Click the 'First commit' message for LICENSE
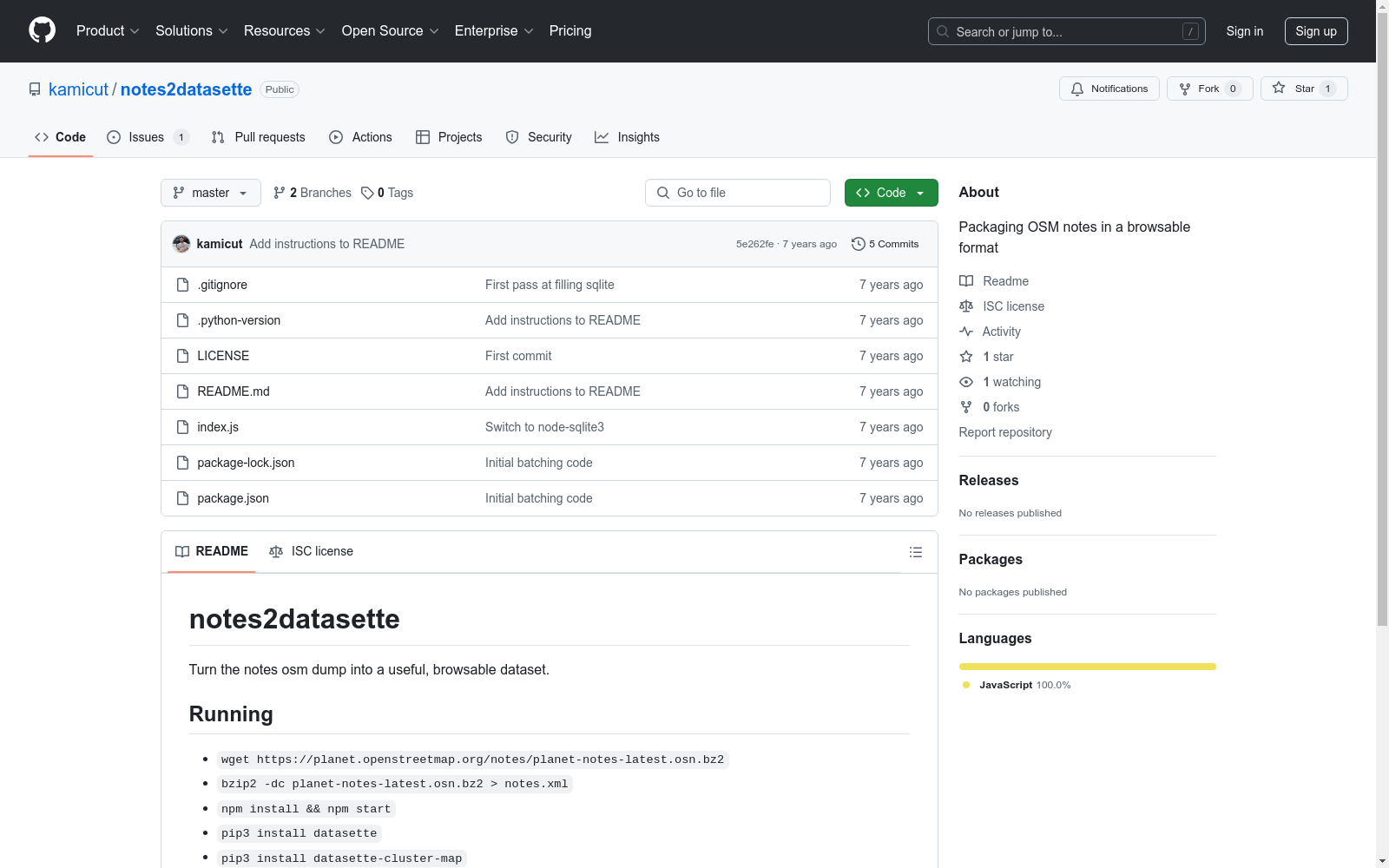The height and width of the screenshot is (868, 1389). 518,356
